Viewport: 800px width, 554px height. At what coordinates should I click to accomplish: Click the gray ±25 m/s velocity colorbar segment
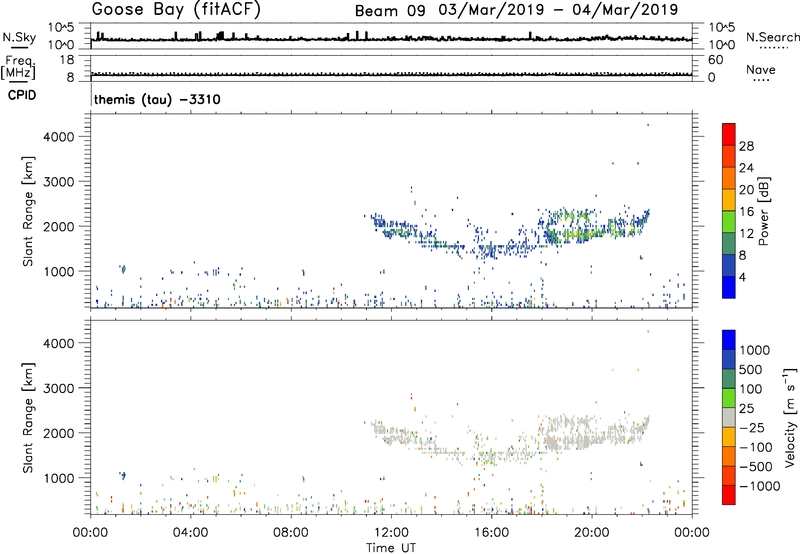pos(729,418)
